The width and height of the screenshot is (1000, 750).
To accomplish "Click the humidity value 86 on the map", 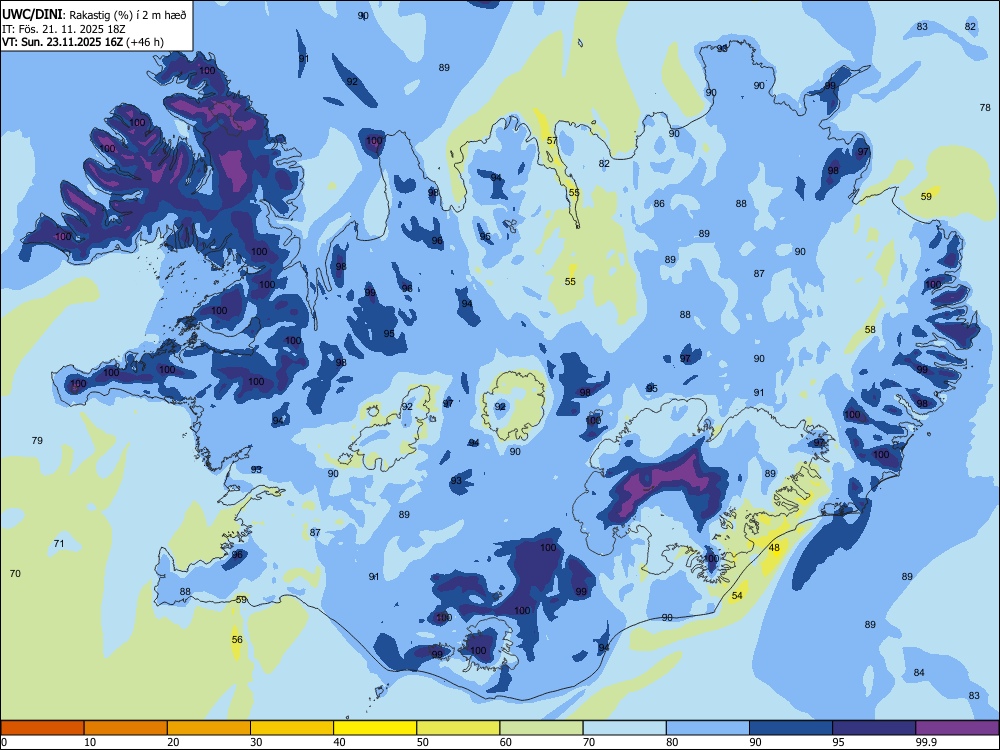I will coord(659,204).
